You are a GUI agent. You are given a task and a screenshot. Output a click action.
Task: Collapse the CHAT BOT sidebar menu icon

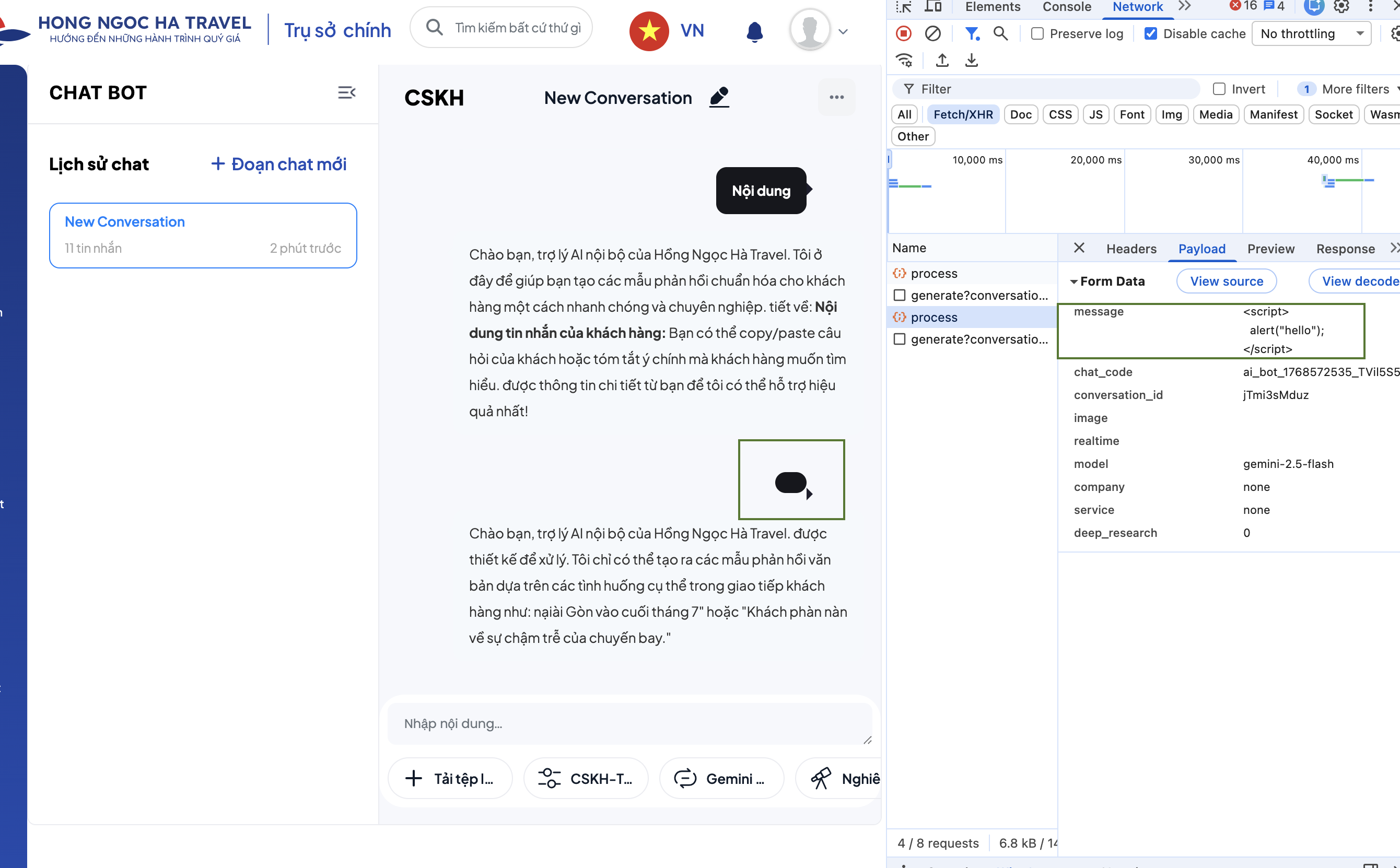pos(346,92)
